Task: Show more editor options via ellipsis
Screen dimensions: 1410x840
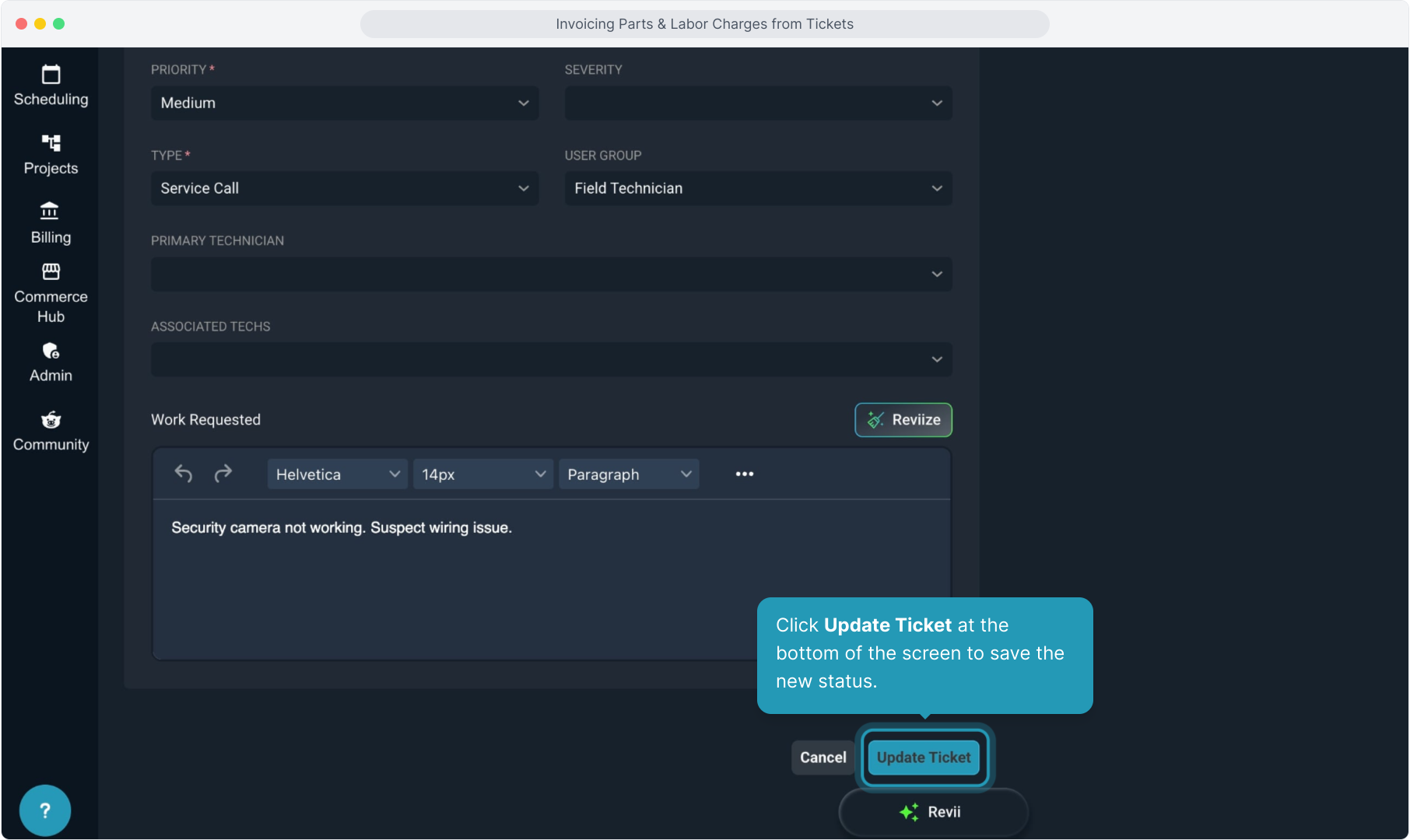Action: (744, 474)
